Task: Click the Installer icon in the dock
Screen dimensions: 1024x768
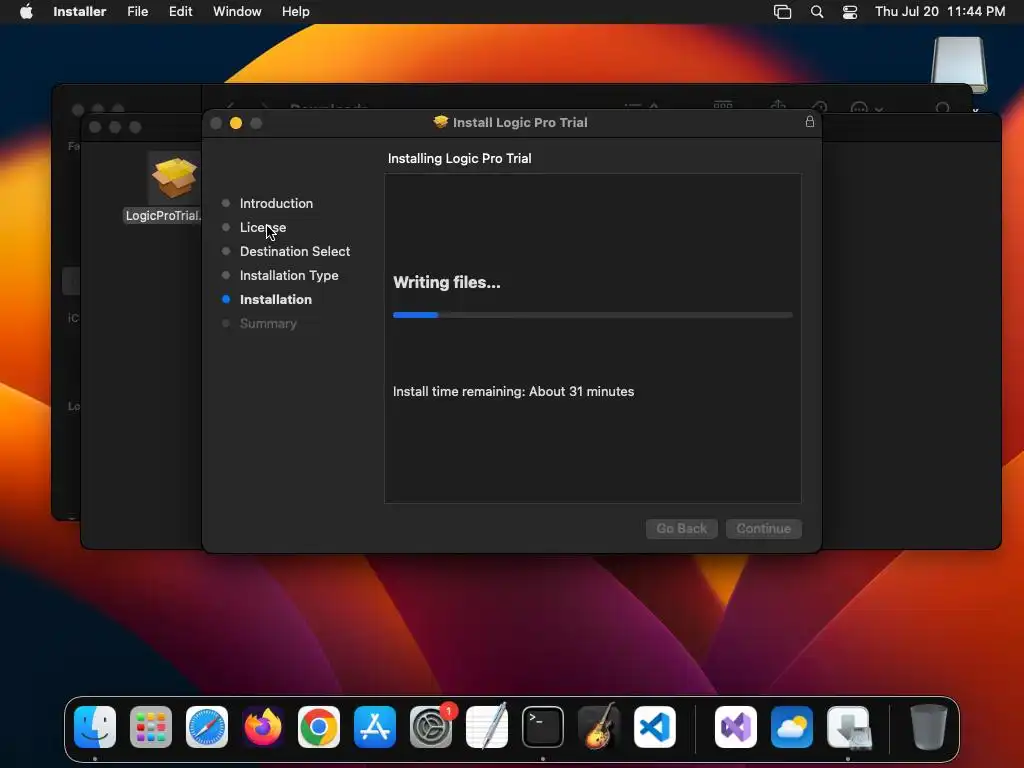Action: (848, 727)
